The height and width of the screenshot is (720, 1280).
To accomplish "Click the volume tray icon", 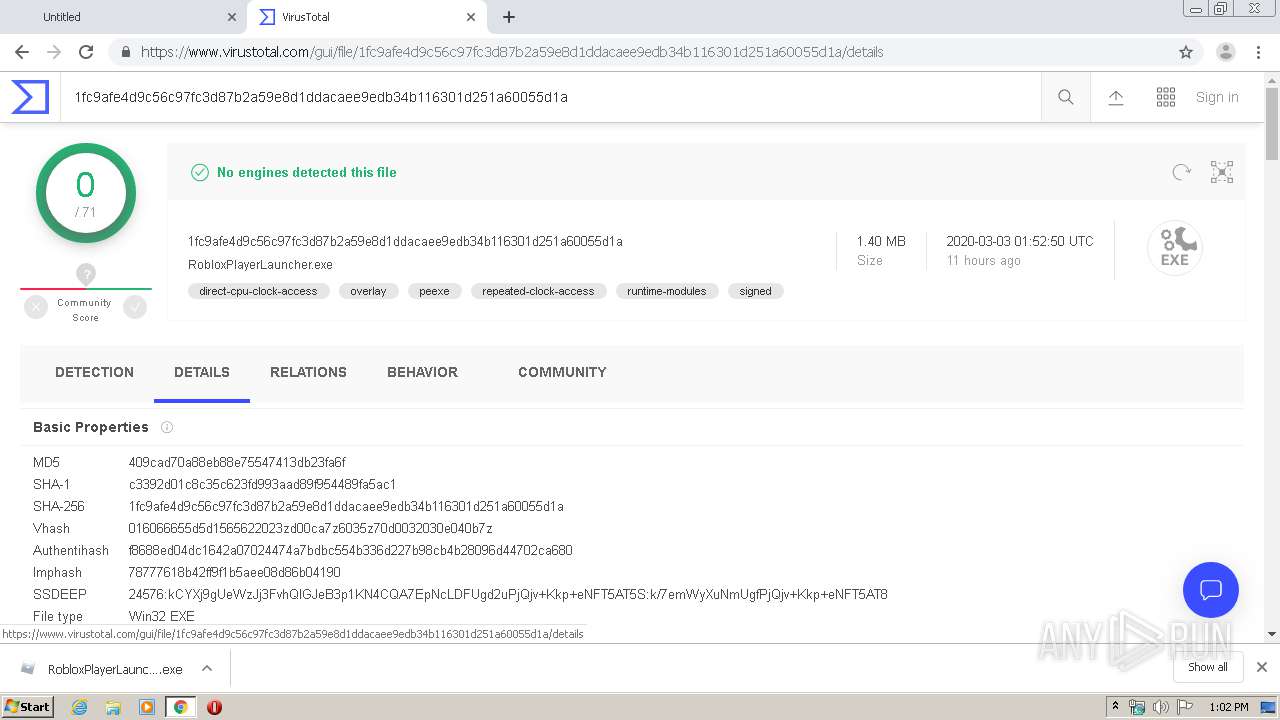I will pyautogui.click(x=1160, y=707).
